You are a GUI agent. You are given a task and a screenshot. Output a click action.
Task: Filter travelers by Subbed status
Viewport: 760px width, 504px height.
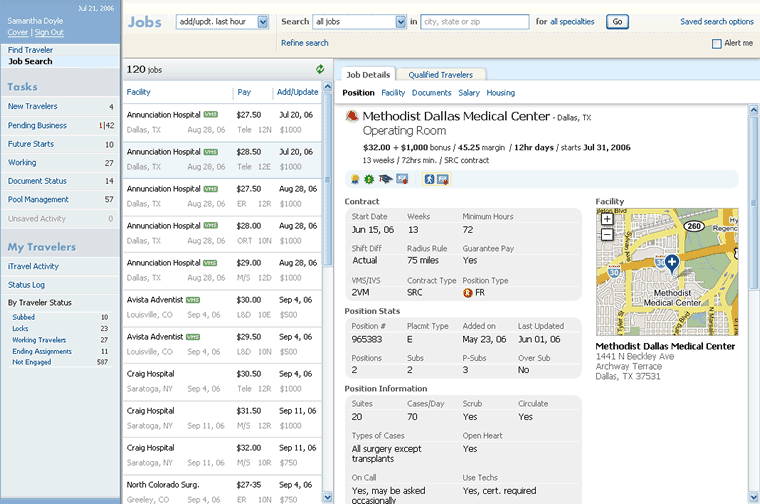click(x=23, y=317)
